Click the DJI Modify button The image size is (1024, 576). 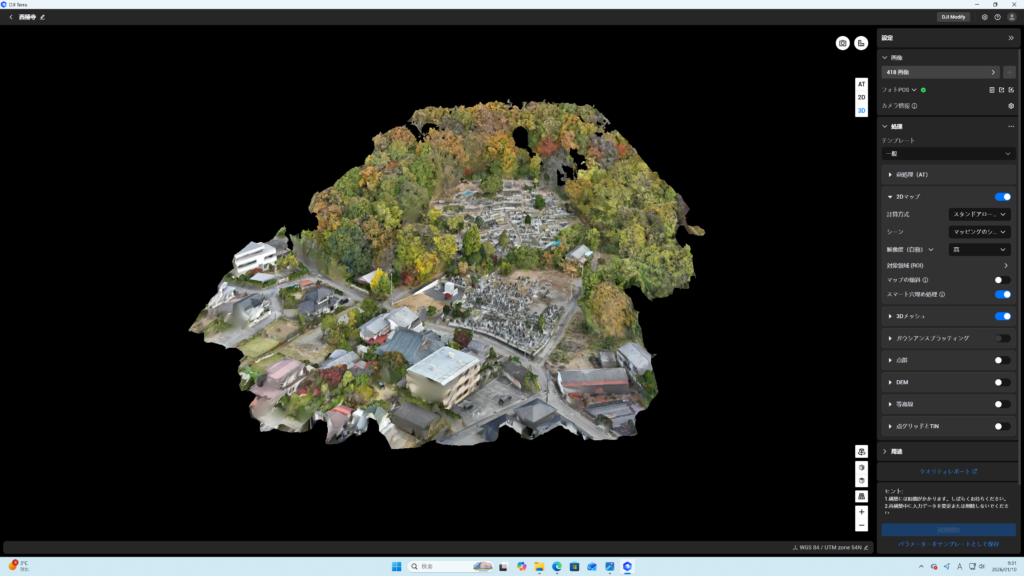coord(953,17)
